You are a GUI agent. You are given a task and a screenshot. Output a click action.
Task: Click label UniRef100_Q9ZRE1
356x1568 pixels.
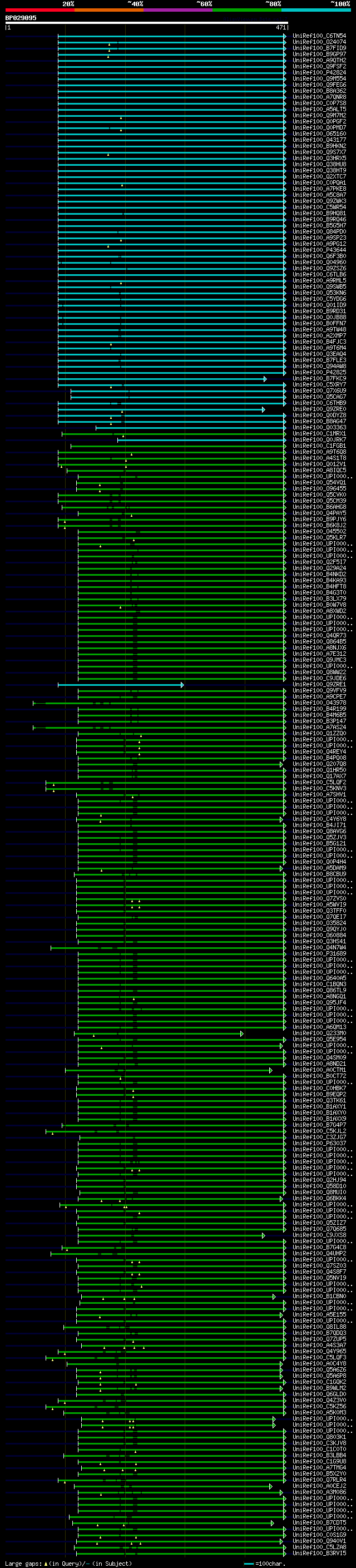coord(319,684)
